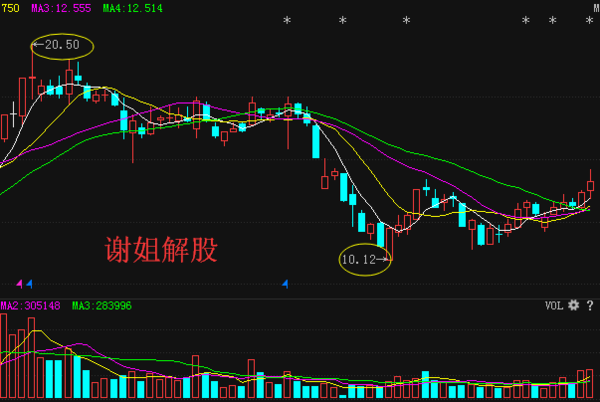This screenshot has height=402, width=600.
Task: Click the M letter at top-right corner
Action: tap(595, 8)
